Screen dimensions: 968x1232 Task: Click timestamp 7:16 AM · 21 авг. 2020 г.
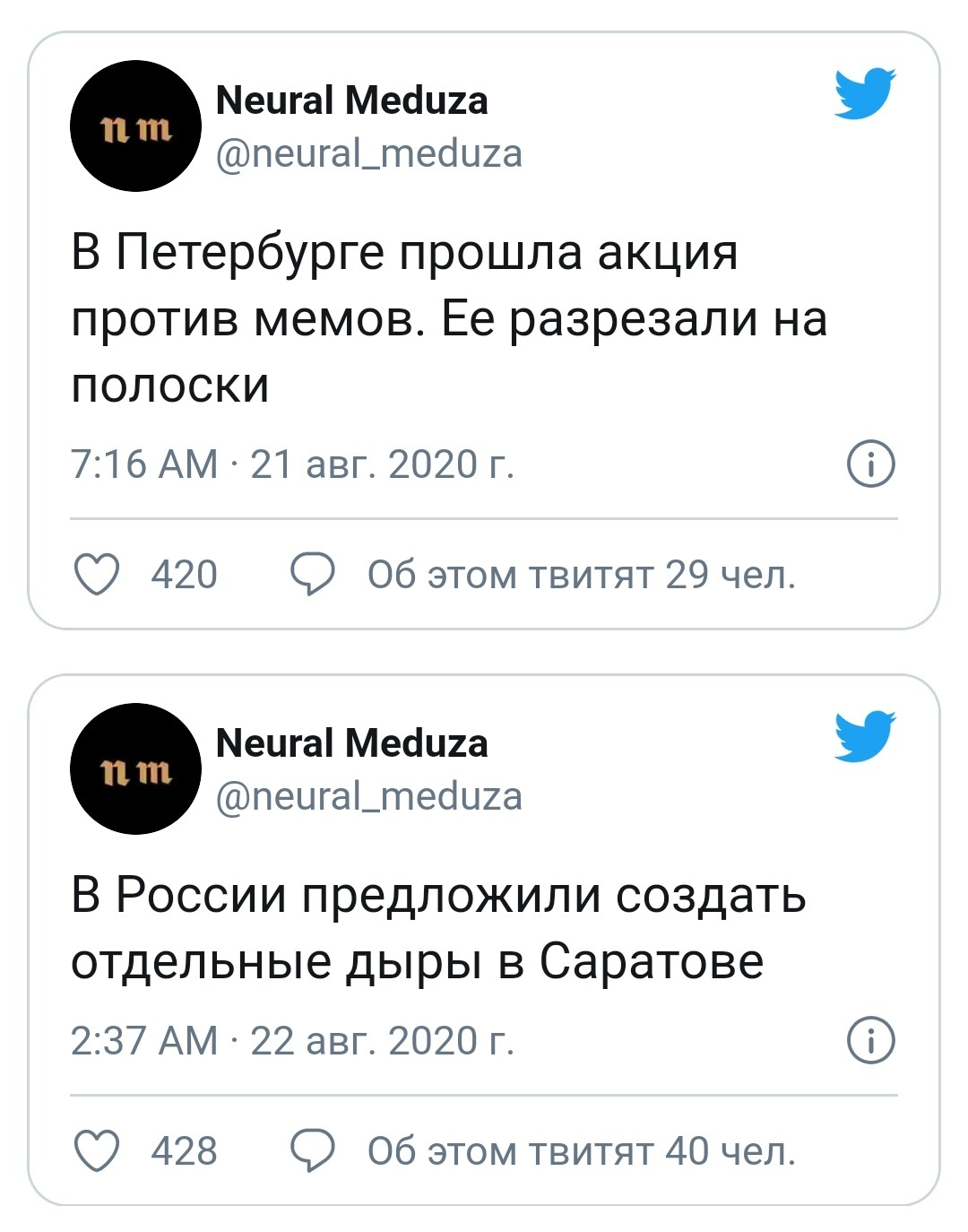coord(293,464)
